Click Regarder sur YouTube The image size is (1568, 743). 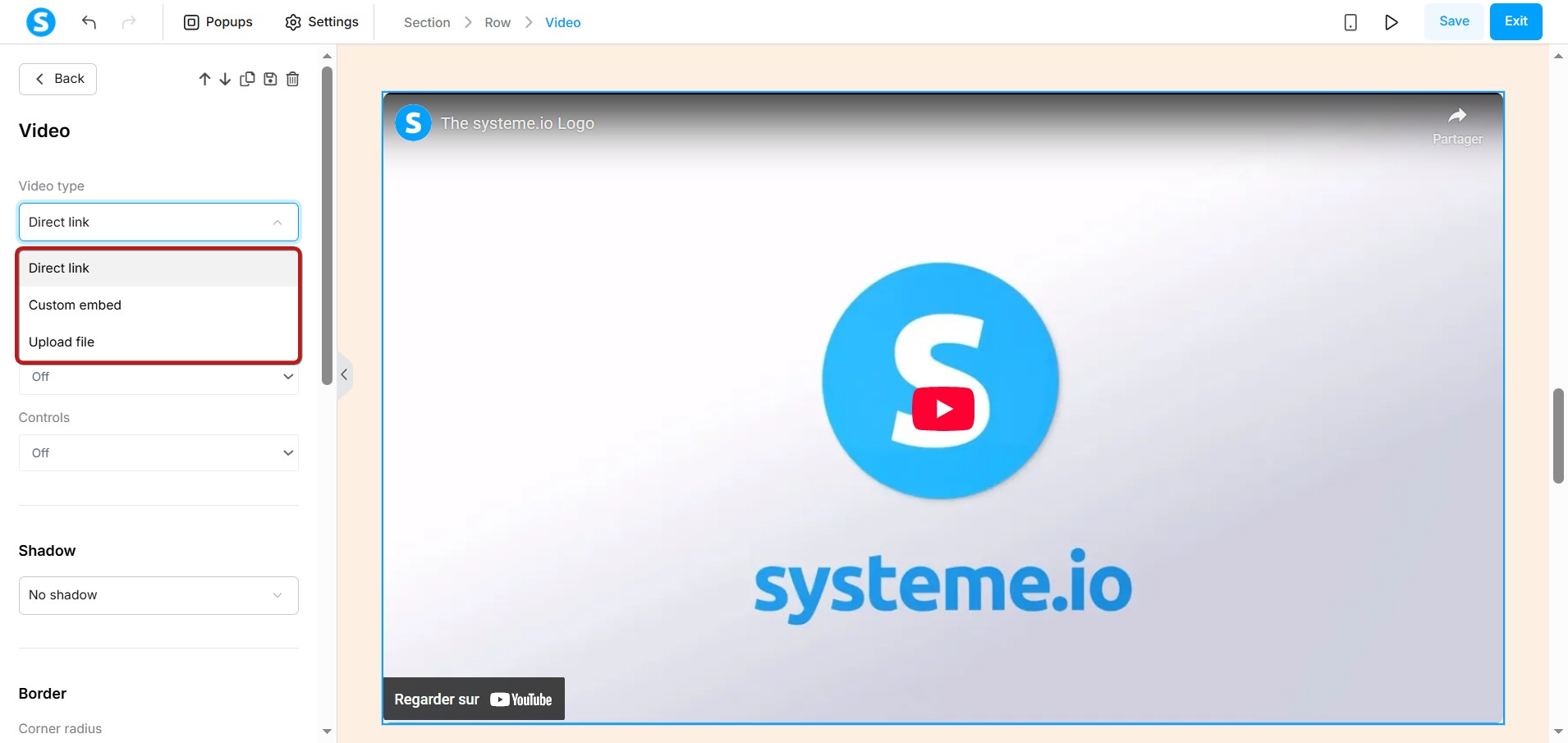[474, 699]
